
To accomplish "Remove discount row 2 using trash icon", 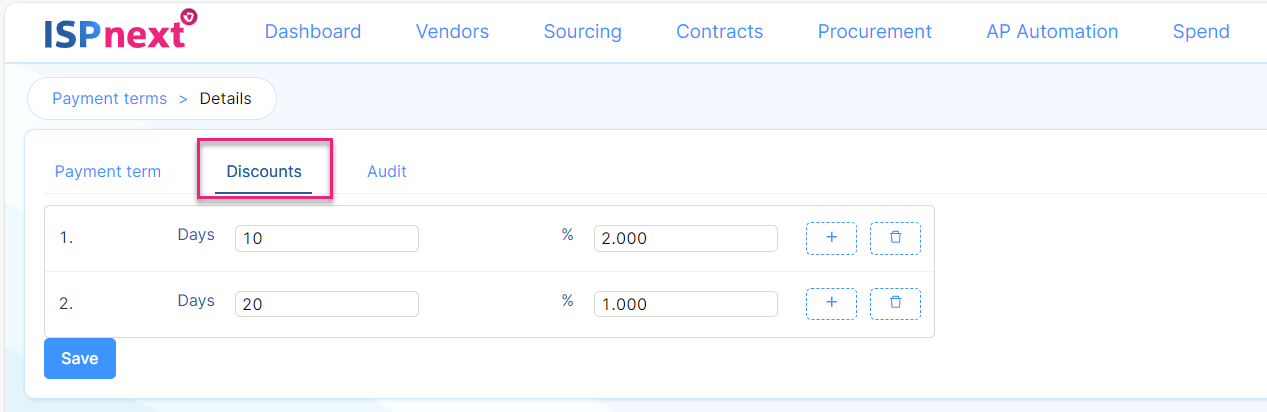I will click(895, 303).
